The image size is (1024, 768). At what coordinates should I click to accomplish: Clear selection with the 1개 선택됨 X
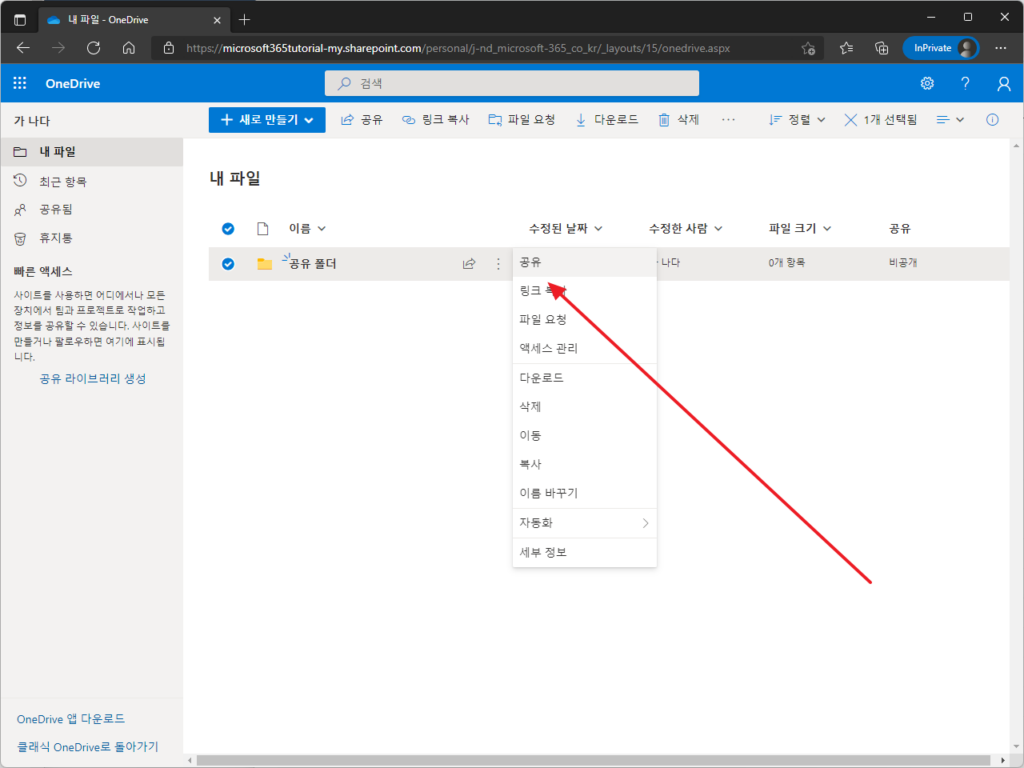pyautogui.click(x=850, y=120)
